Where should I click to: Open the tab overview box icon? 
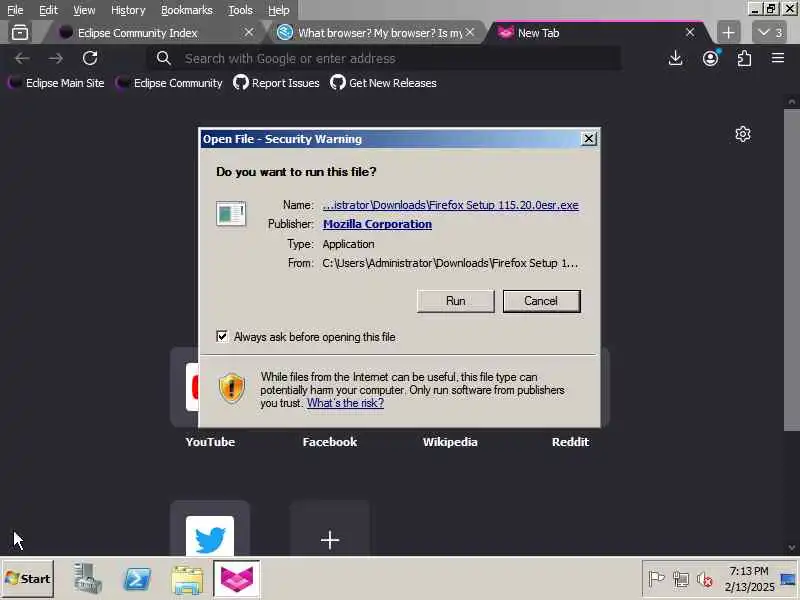[20, 33]
